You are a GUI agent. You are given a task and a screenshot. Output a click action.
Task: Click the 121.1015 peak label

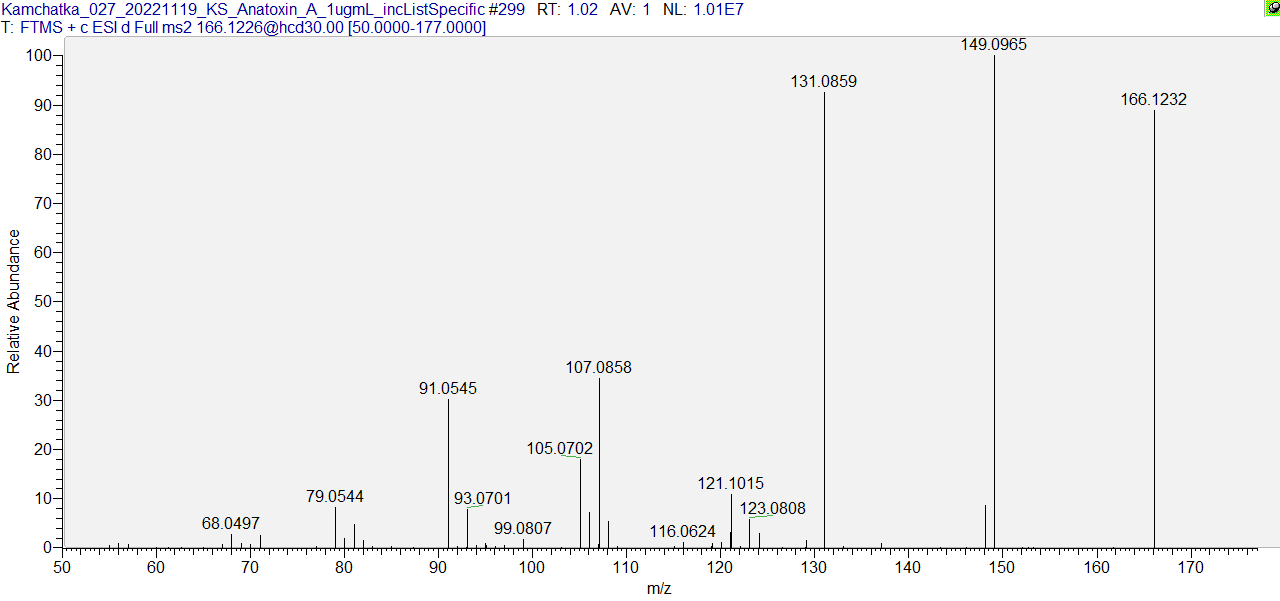pyautogui.click(x=730, y=484)
